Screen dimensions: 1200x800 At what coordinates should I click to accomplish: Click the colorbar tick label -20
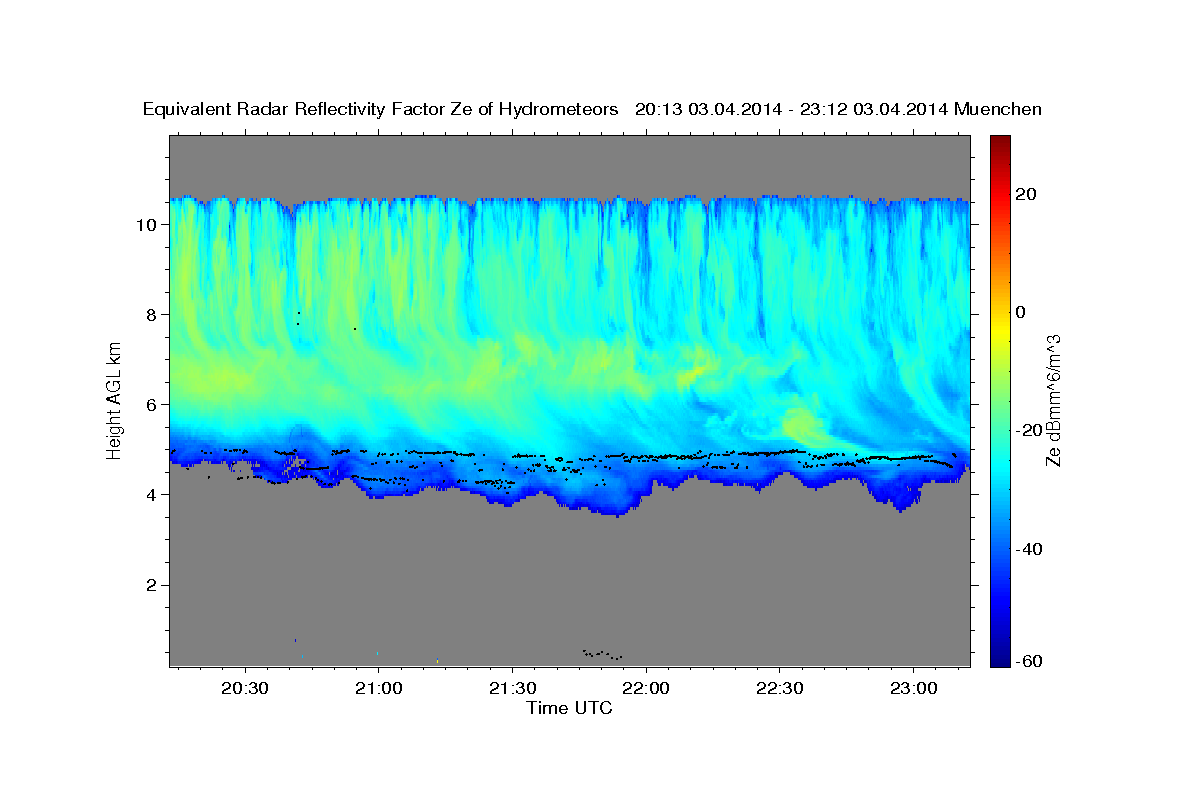(x=1030, y=431)
